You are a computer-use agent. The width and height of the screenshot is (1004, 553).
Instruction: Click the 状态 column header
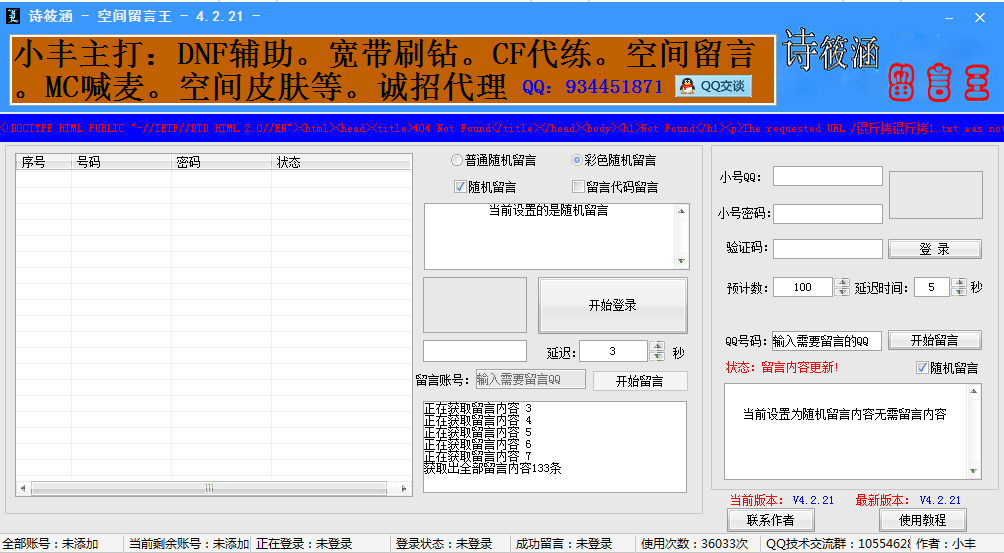341,162
